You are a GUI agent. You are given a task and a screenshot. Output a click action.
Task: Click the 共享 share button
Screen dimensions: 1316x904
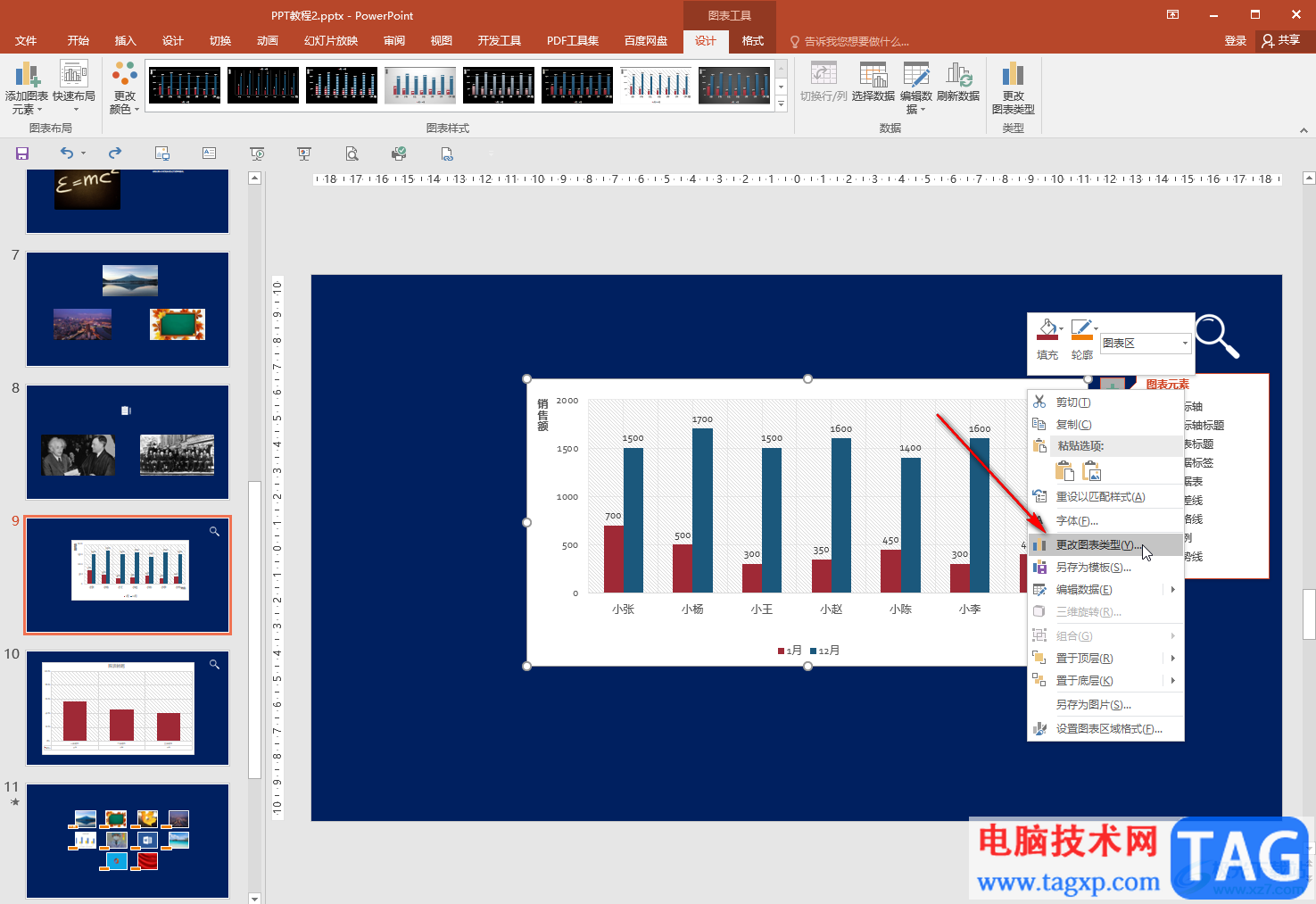pyautogui.click(x=1281, y=40)
